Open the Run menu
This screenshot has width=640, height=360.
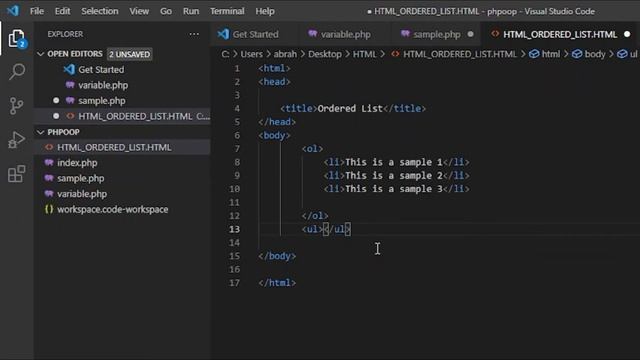[191, 11]
